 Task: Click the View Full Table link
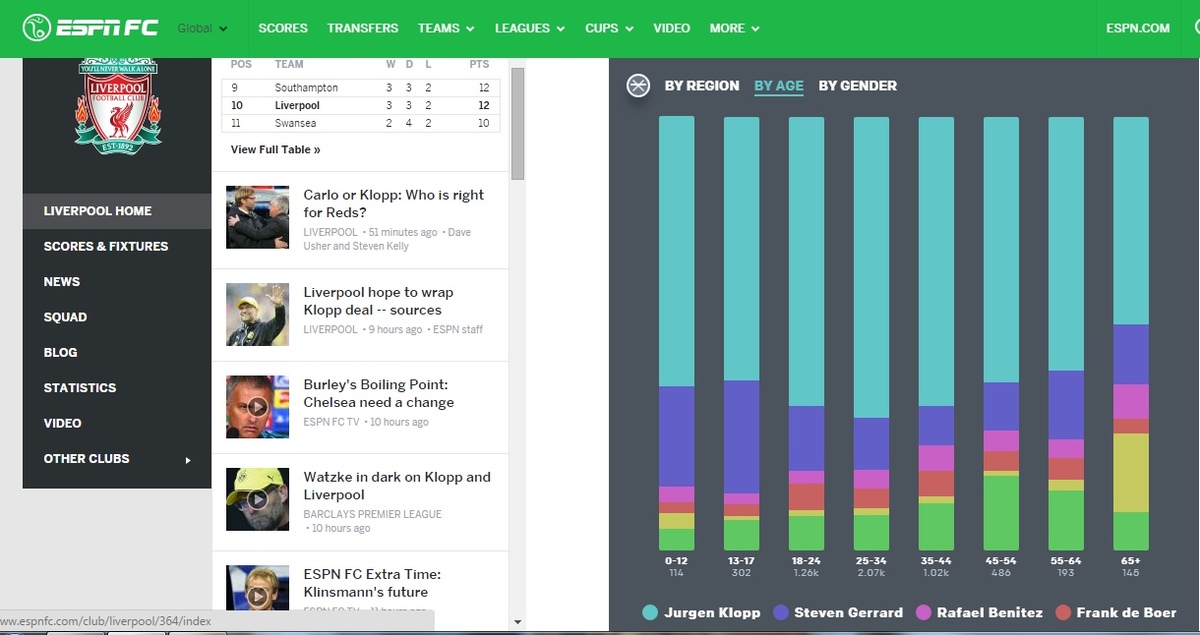[x=276, y=150]
